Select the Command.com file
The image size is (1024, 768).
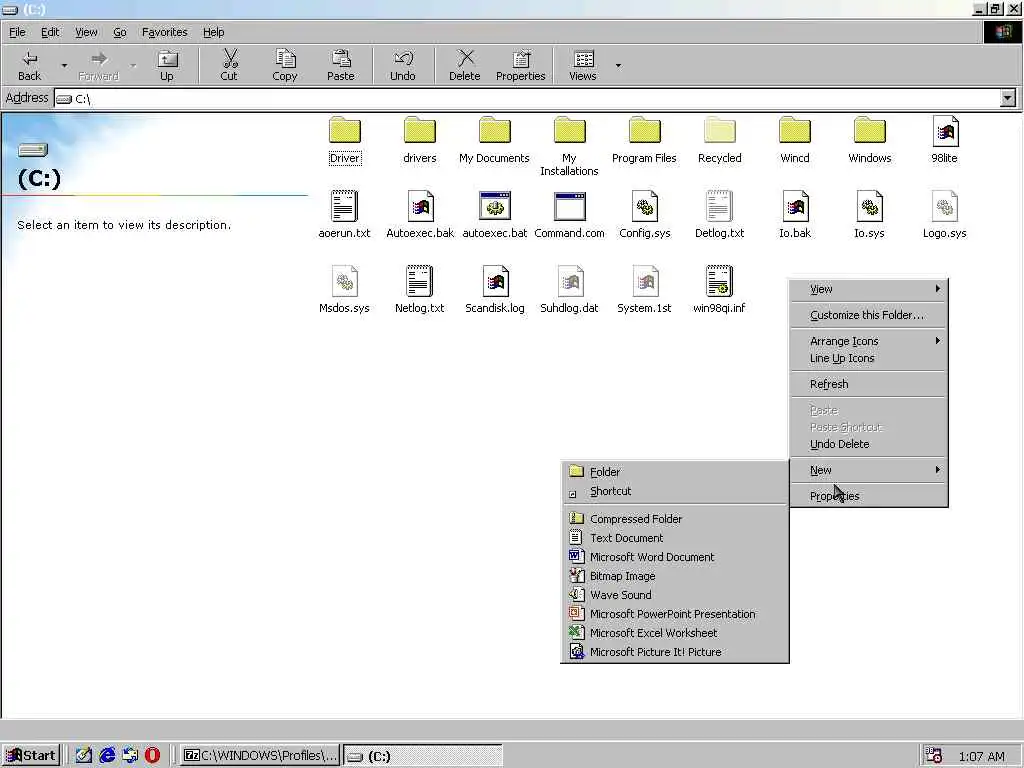pyautogui.click(x=569, y=215)
